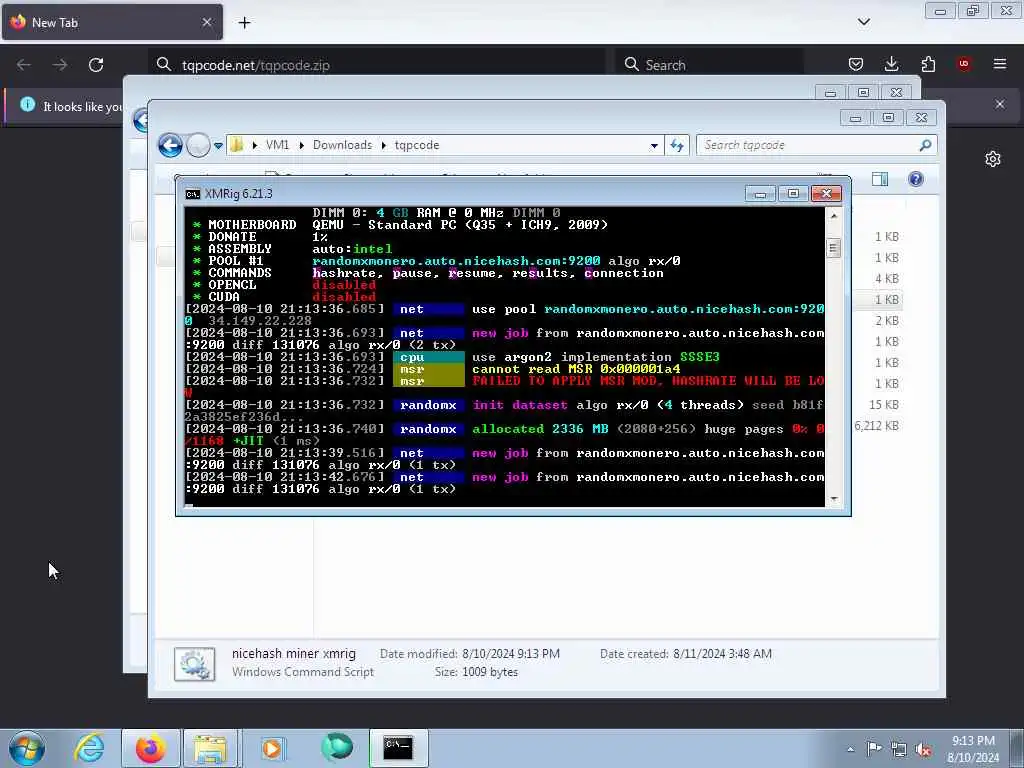This screenshot has width=1024, height=768.
Task: Click Date created value 8/11/2024 3:48 AM
Action: (722, 654)
